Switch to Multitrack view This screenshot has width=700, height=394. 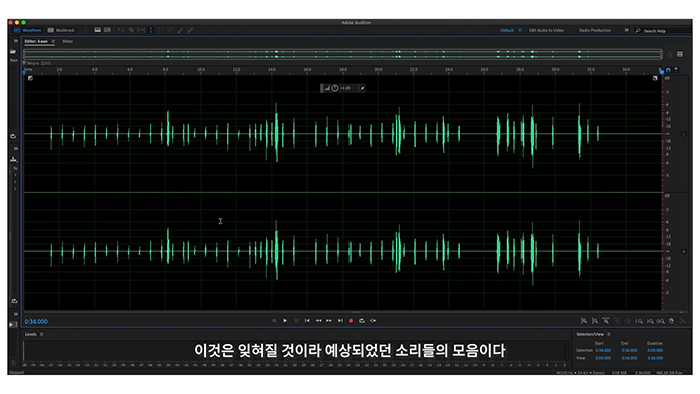click(61, 30)
